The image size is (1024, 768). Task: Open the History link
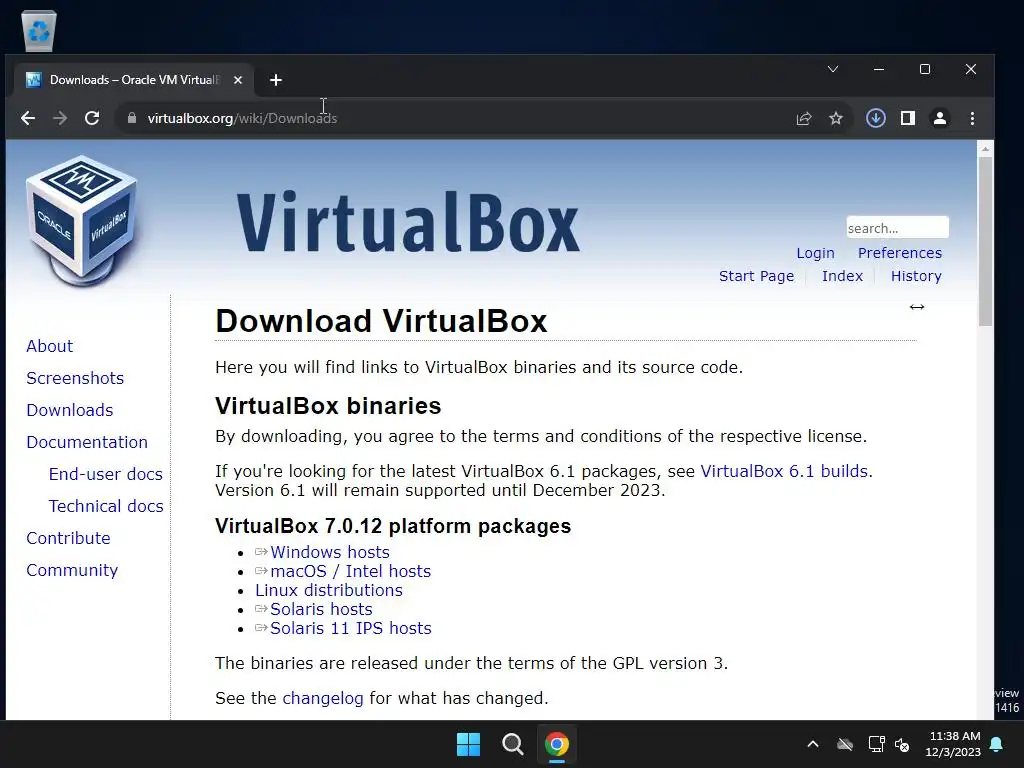click(916, 276)
